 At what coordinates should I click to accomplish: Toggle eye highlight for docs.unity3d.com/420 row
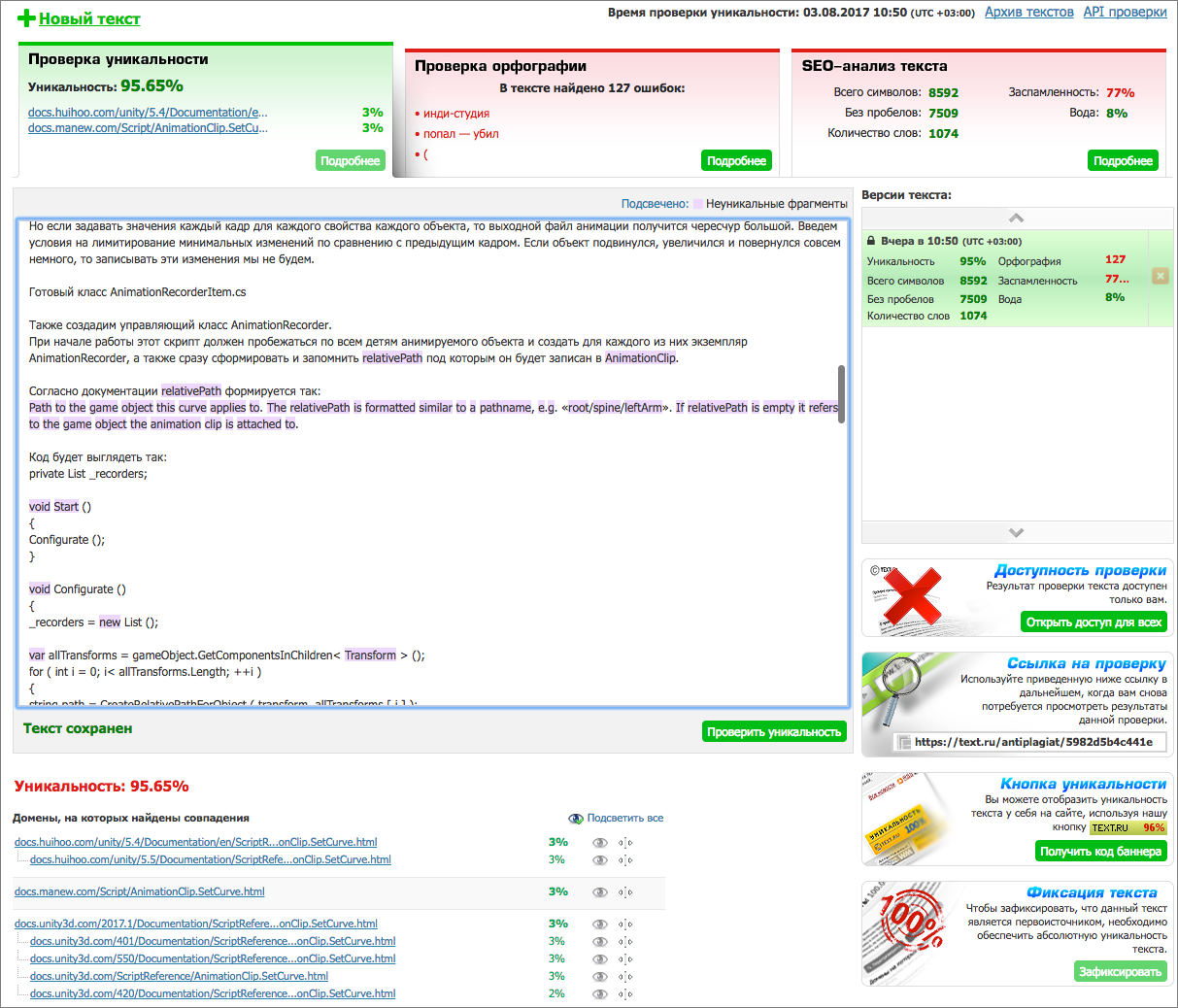click(x=600, y=994)
